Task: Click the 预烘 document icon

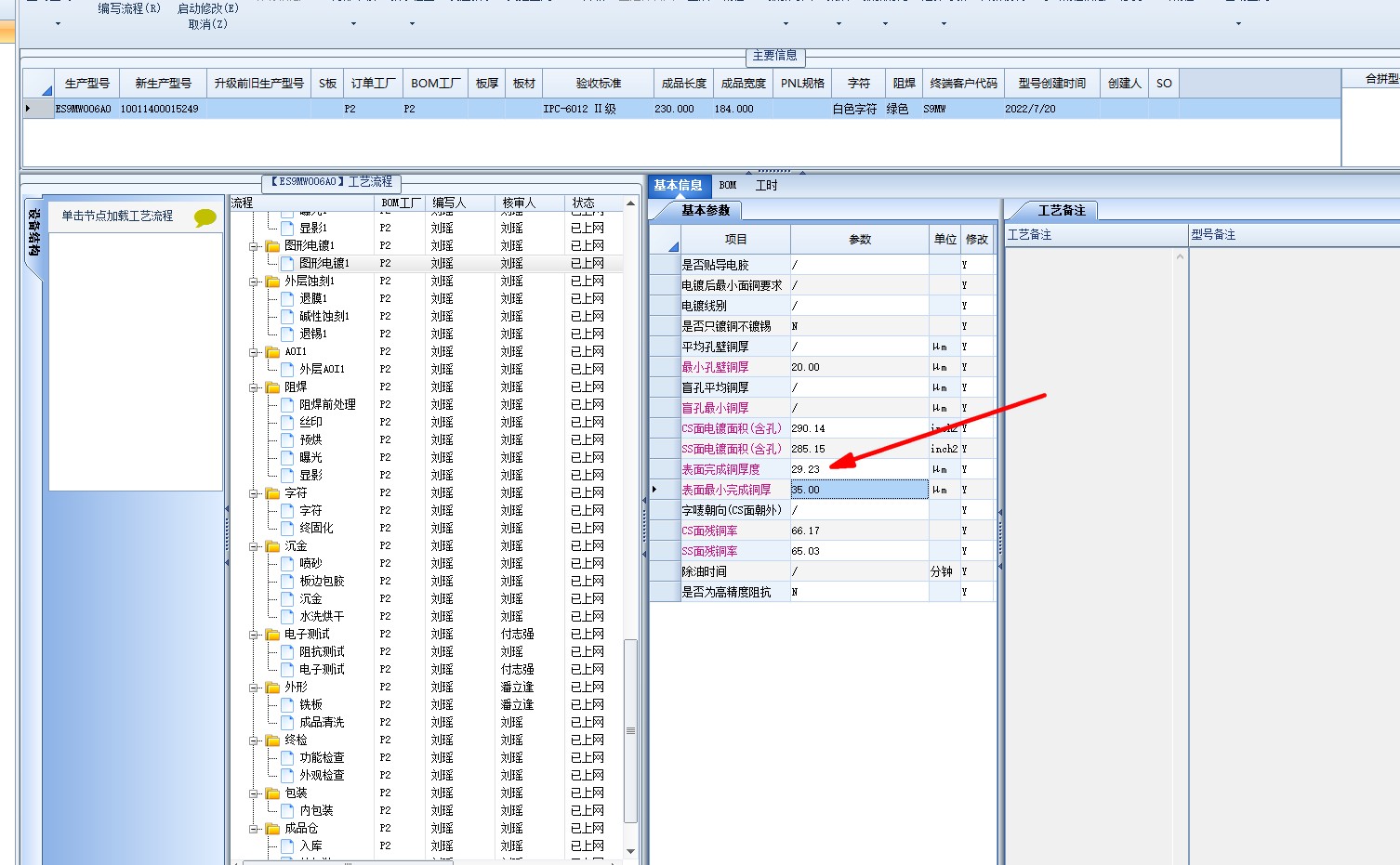Action: (287, 439)
